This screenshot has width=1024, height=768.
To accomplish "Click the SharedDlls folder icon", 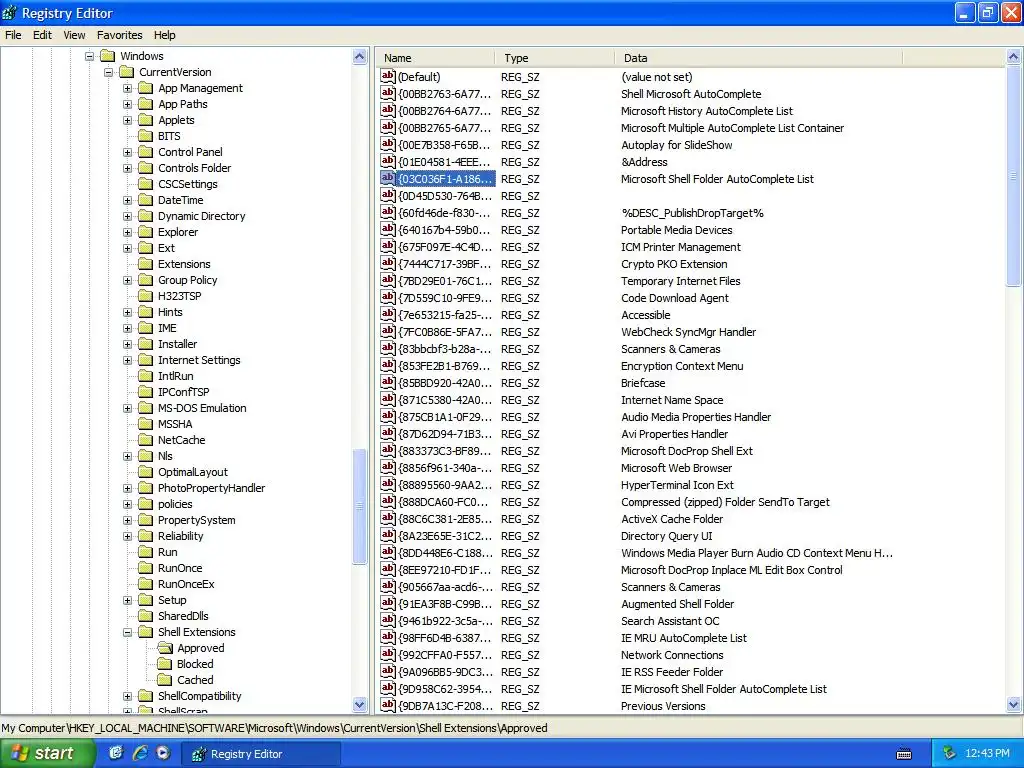I will tap(146, 616).
